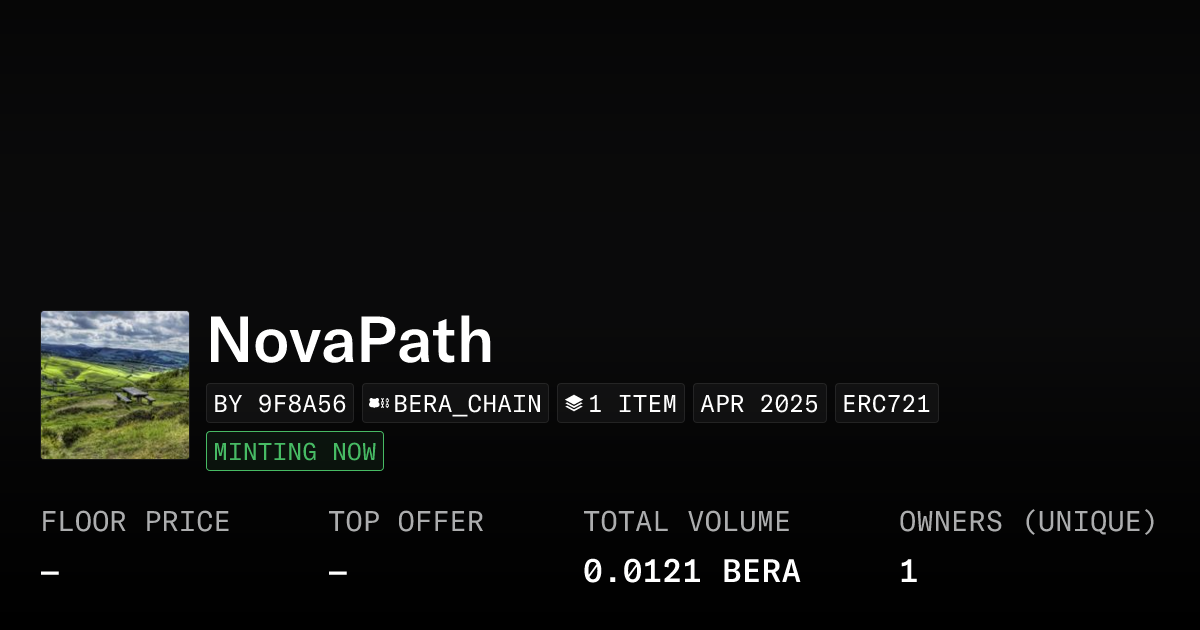
Task: Click the BERA currency unit in volume
Action: point(762,572)
